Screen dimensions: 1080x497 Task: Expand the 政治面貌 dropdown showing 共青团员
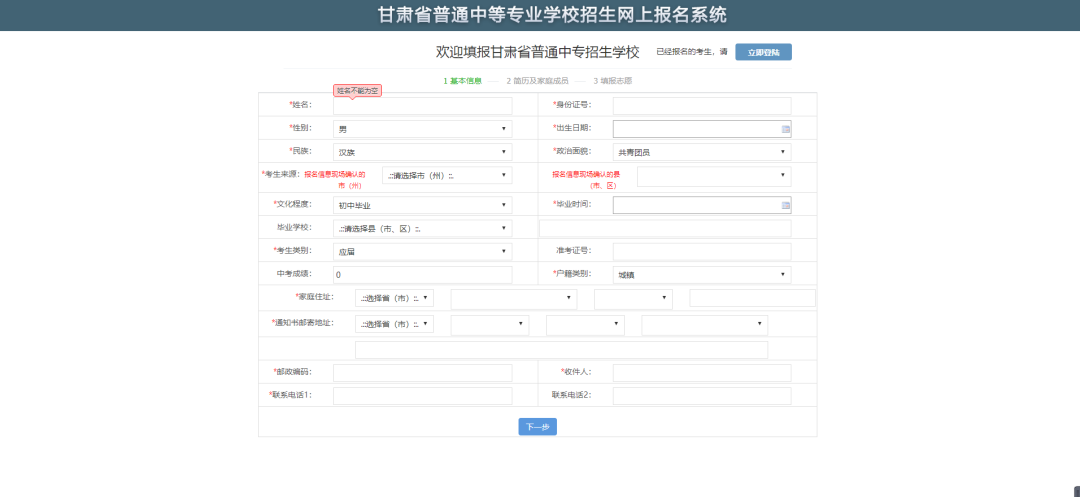[x=701, y=152]
